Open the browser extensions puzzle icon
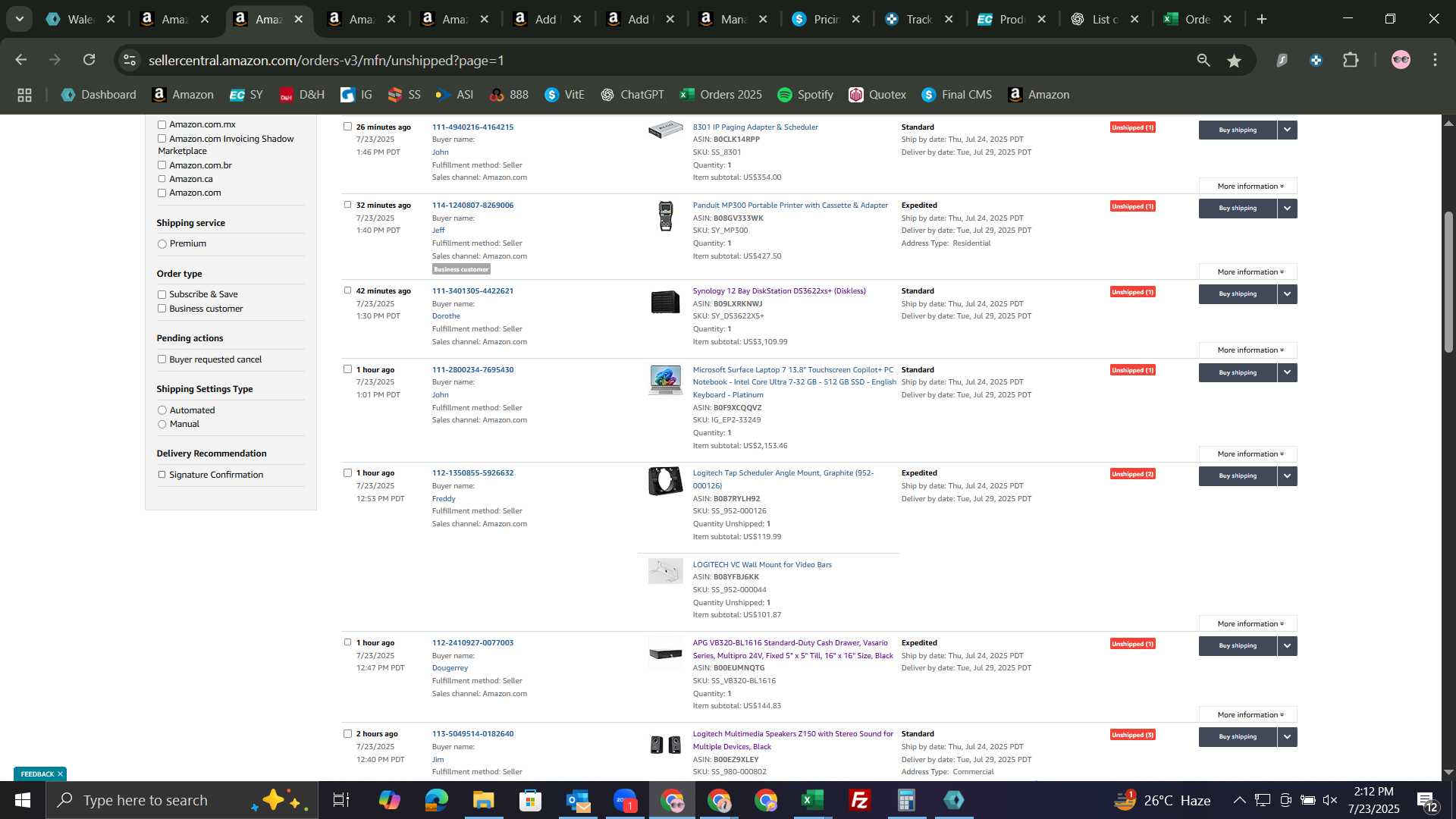Image resolution: width=1456 pixels, height=819 pixels. (1351, 60)
